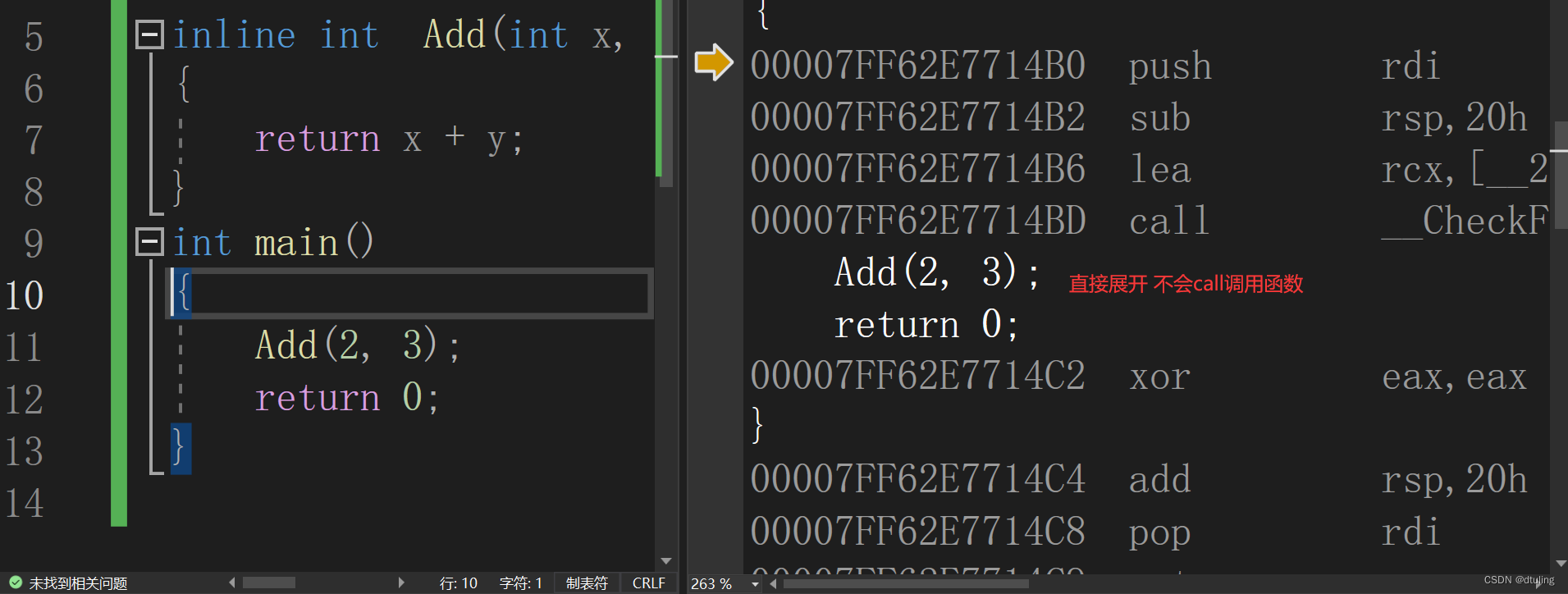The width and height of the screenshot is (1568, 594).
Task: Click the '制表符' tab setting indicator
Action: [x=587, y=583]
